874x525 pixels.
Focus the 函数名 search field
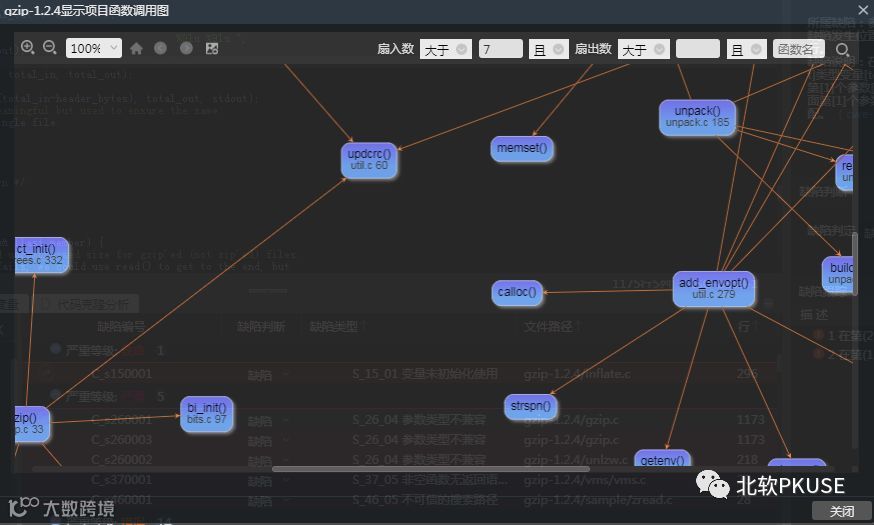point(799,49)
